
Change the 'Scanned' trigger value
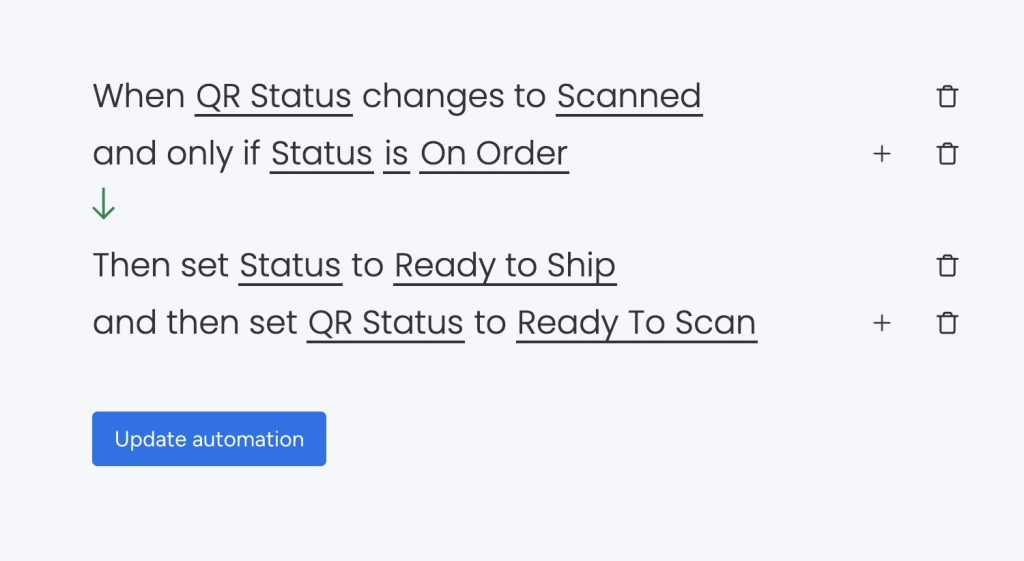pos(629,97)
